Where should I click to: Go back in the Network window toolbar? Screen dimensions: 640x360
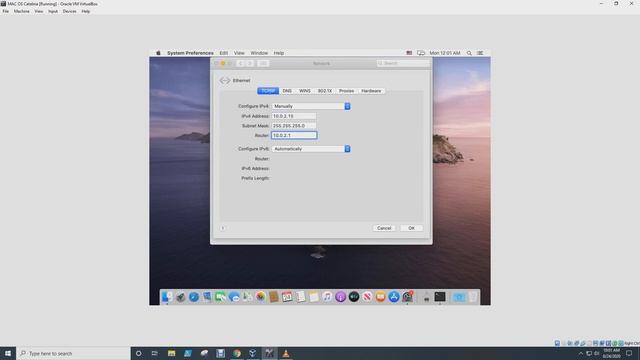tap(240, 63)
